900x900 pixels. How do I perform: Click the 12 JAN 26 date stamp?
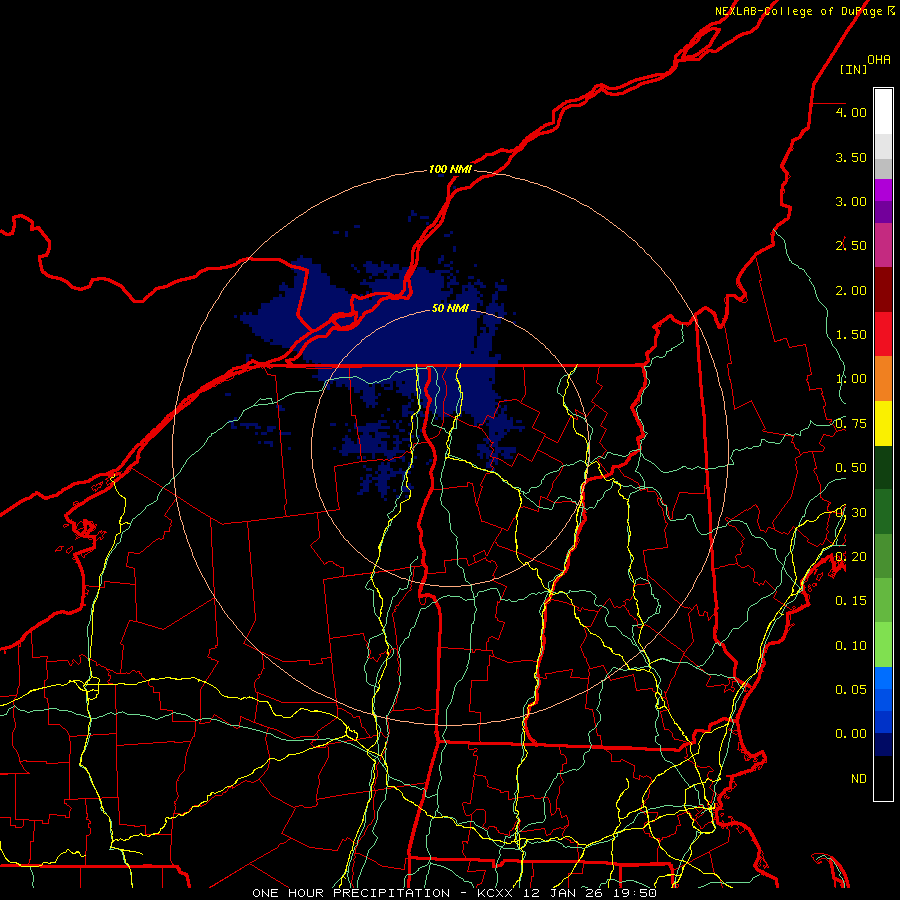563,893
